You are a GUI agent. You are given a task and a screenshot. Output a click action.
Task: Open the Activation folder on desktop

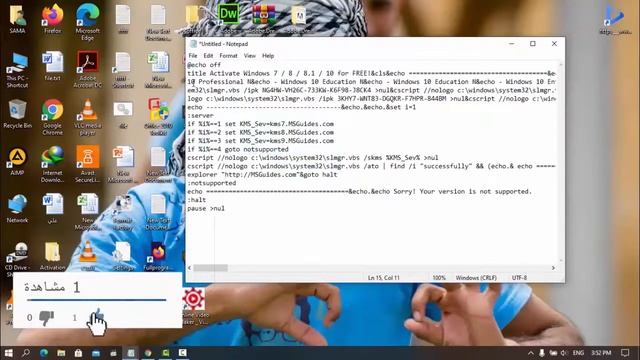pos(52,256)
